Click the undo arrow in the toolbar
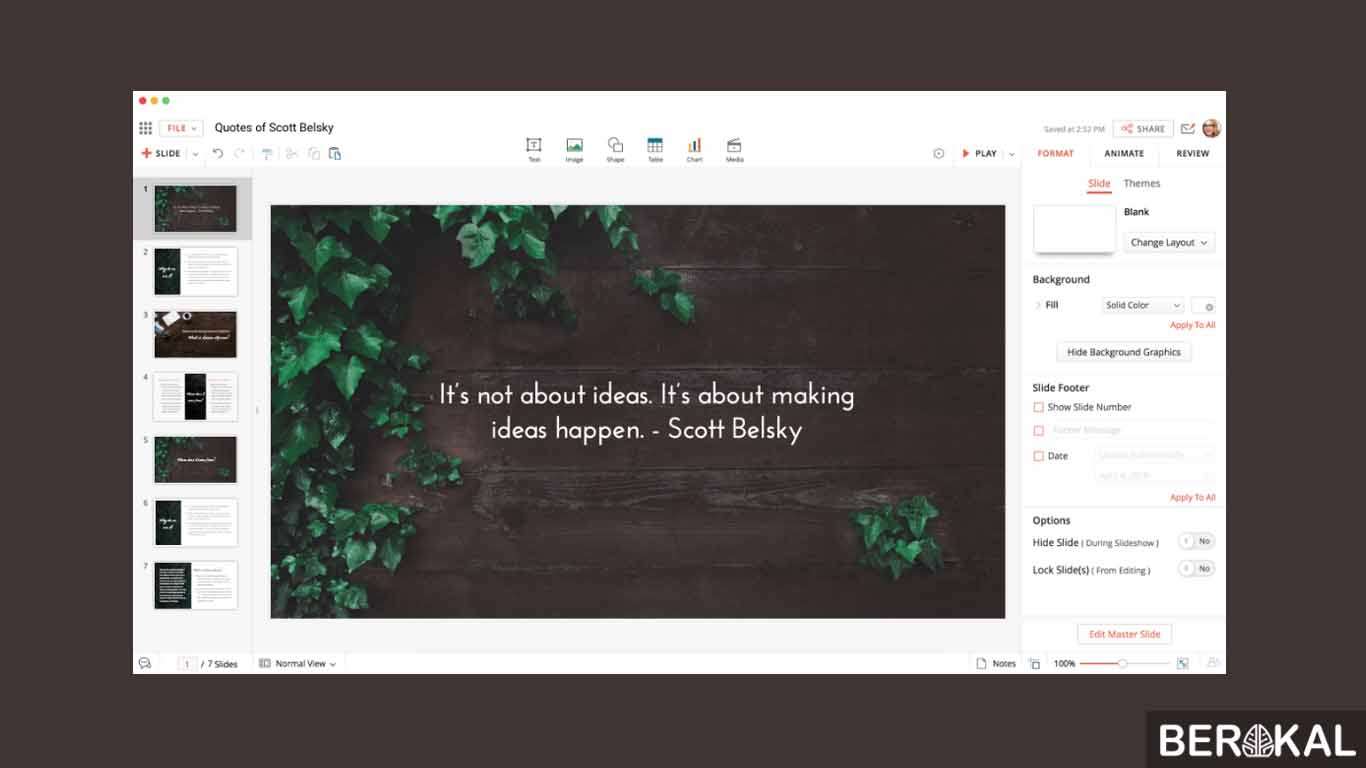Screen dimensions: 1366x768 coord(218,153)
